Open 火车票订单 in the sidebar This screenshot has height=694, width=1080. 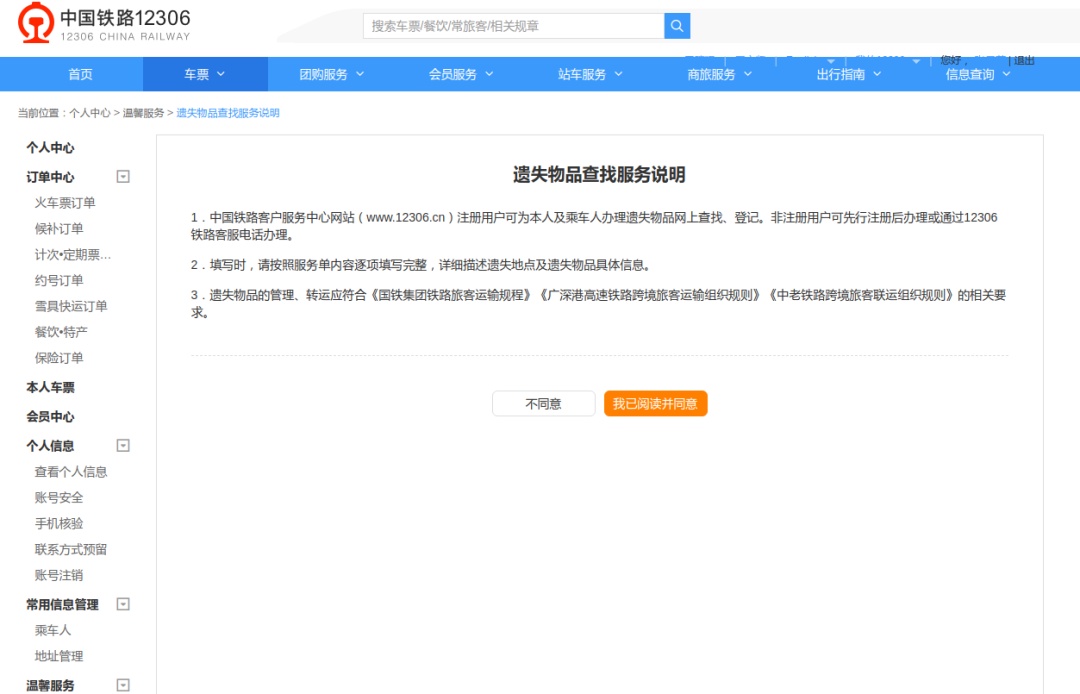pos(65,203)
